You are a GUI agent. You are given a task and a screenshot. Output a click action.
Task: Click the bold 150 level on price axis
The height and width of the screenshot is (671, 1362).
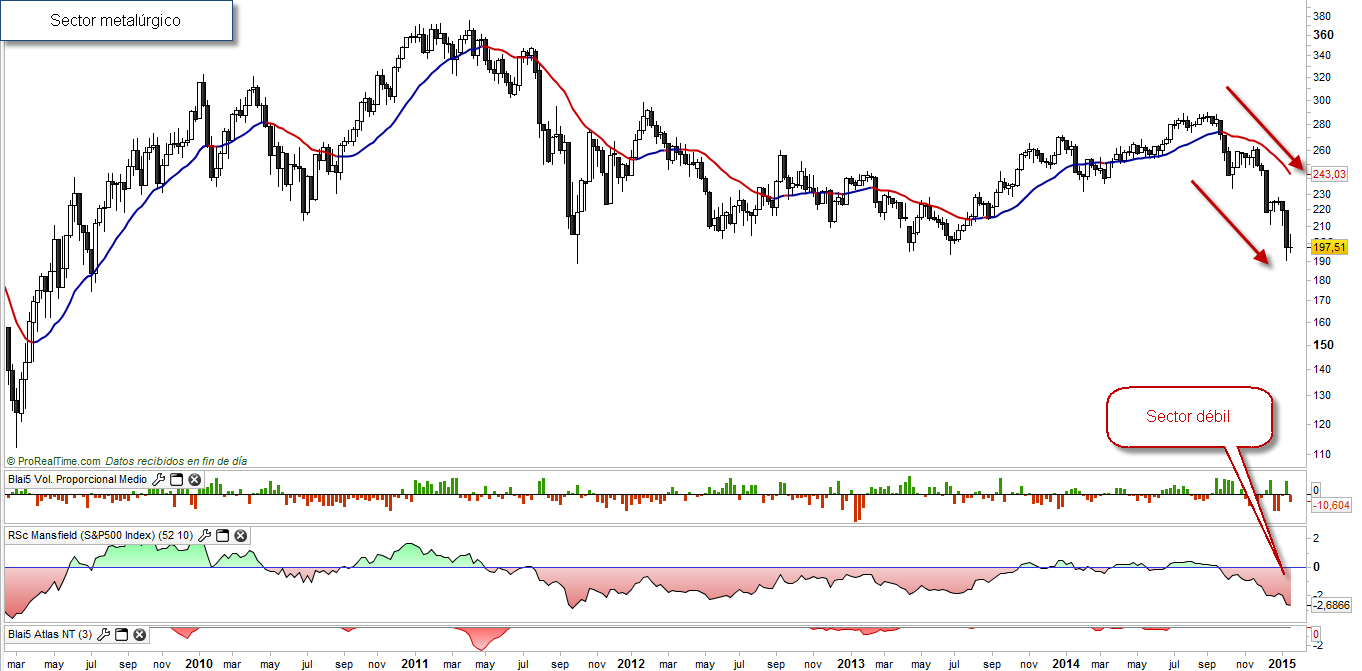1322,344
